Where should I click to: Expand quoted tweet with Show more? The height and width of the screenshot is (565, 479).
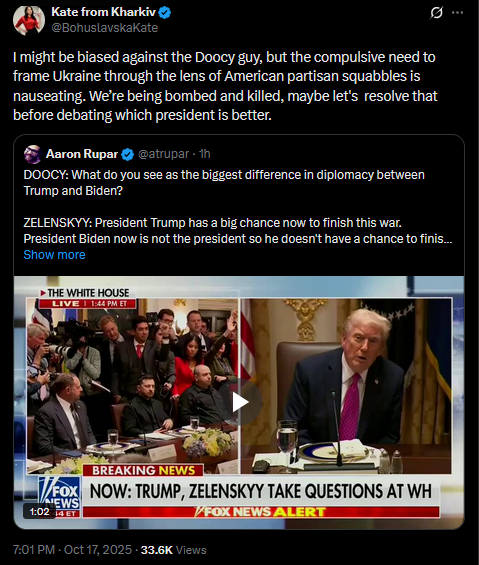54,255
